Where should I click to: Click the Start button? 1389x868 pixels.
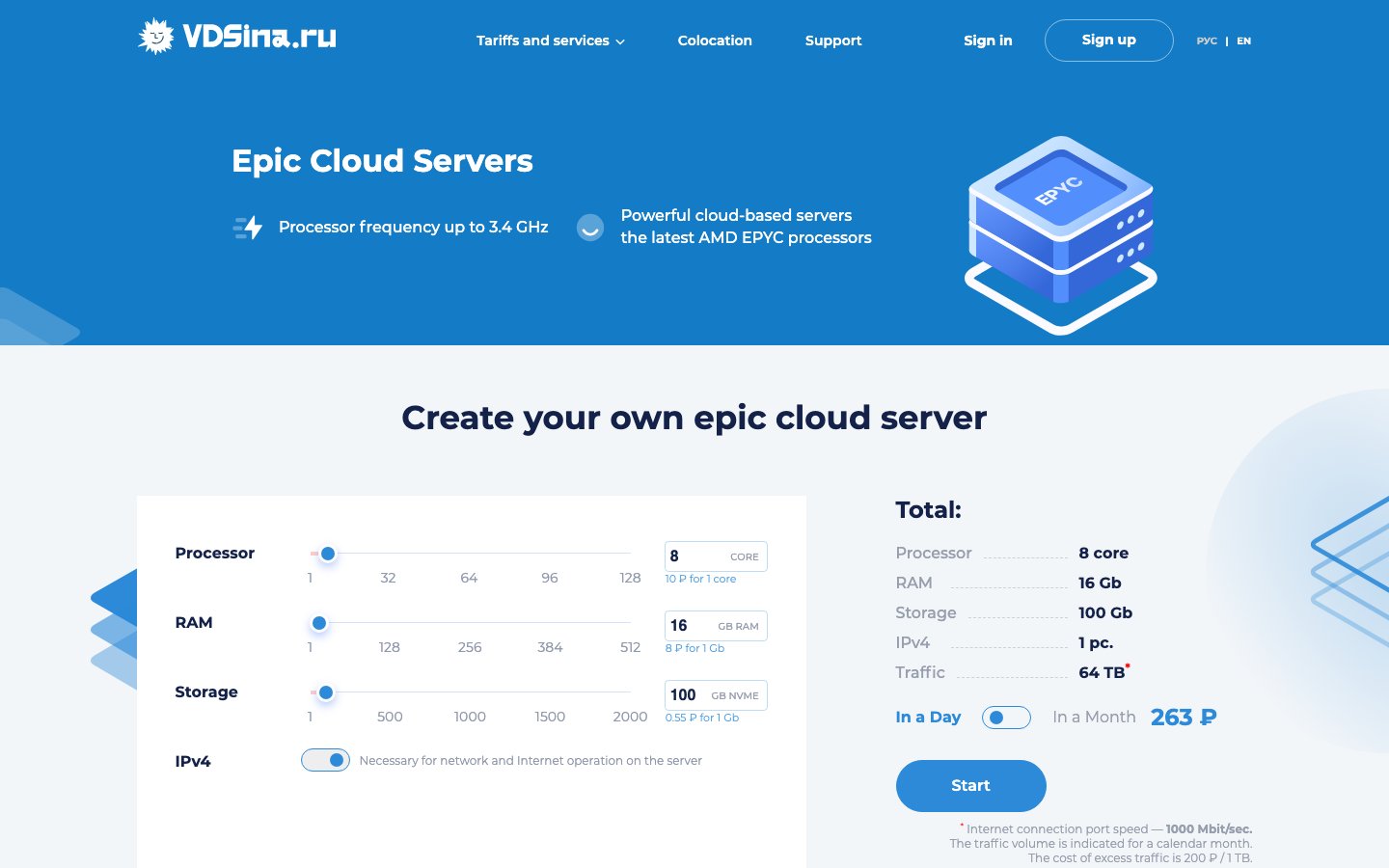pos(970,786)
